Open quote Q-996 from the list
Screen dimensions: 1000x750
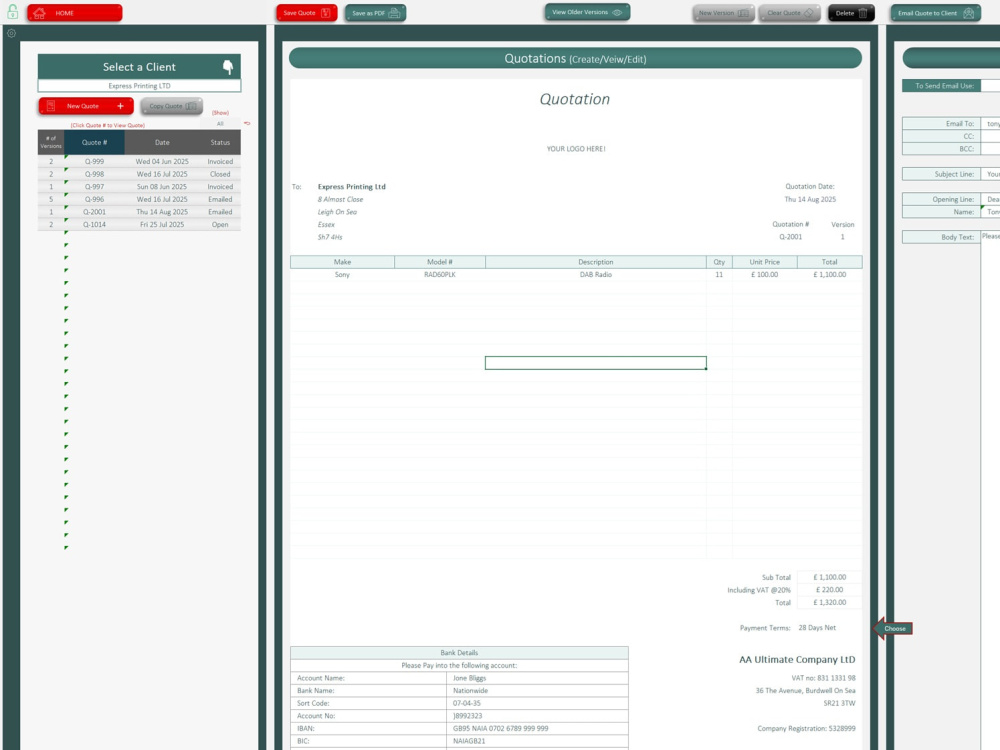(x=94, y=199)
